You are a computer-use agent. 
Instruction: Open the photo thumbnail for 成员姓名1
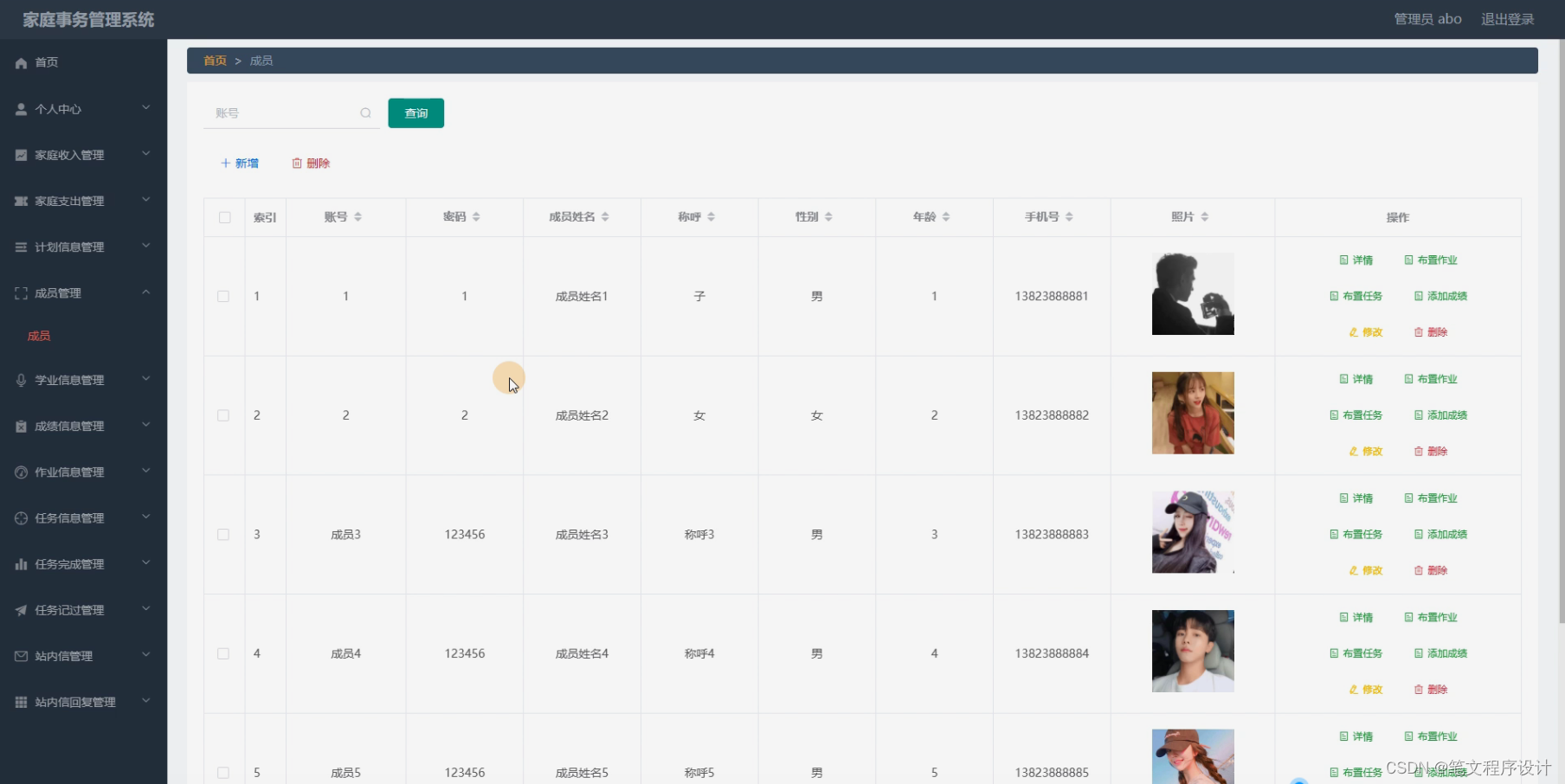point(1193,294)
